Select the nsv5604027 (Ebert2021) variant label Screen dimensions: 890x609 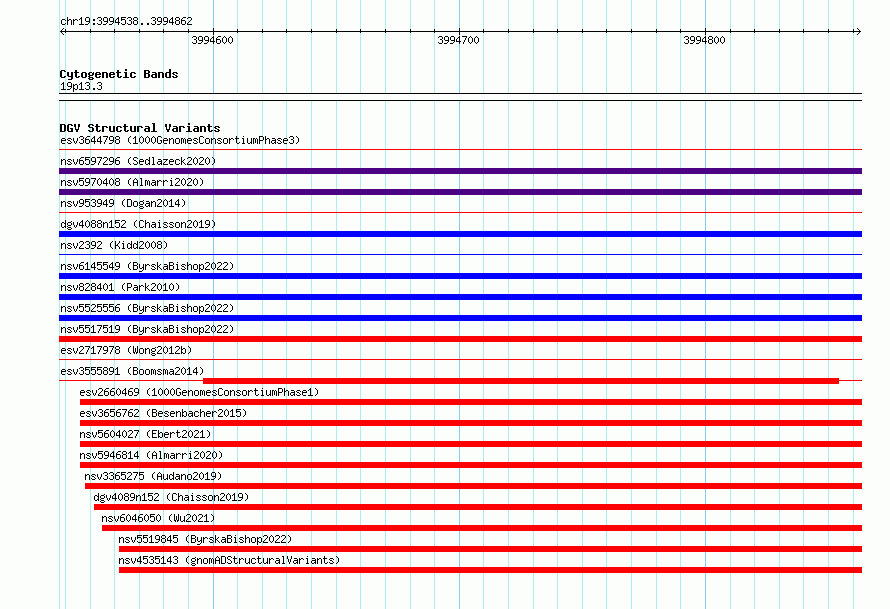[x=145, y=434]
